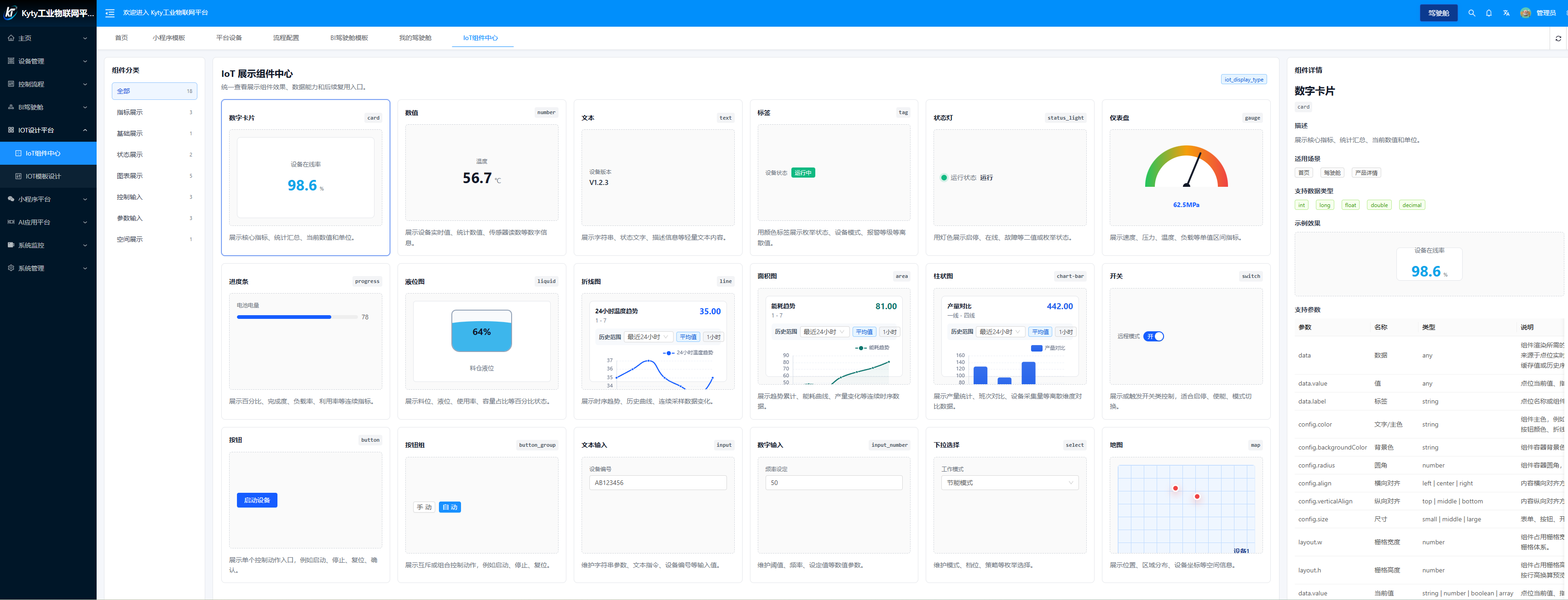1568x600 pixels.
Task: Click the refresh icon beside the tab bar
Action: (1558, 38)
